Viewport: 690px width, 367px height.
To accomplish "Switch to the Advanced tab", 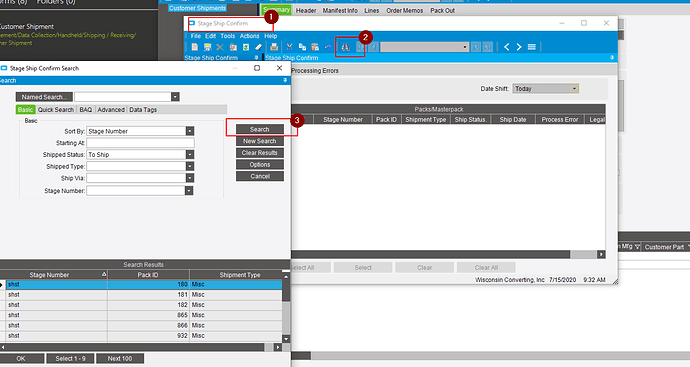I will click(111, 110).
